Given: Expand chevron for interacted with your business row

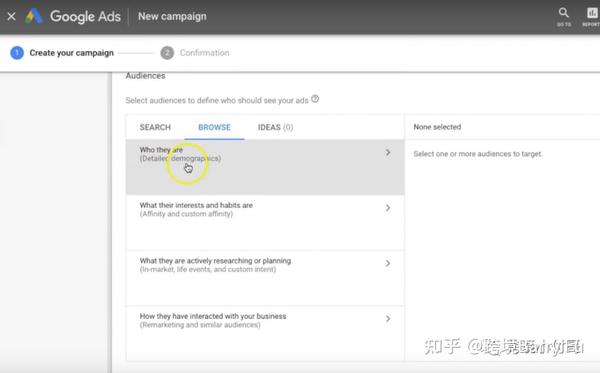Looking at the screenshot, I should (x=388, y=319).
